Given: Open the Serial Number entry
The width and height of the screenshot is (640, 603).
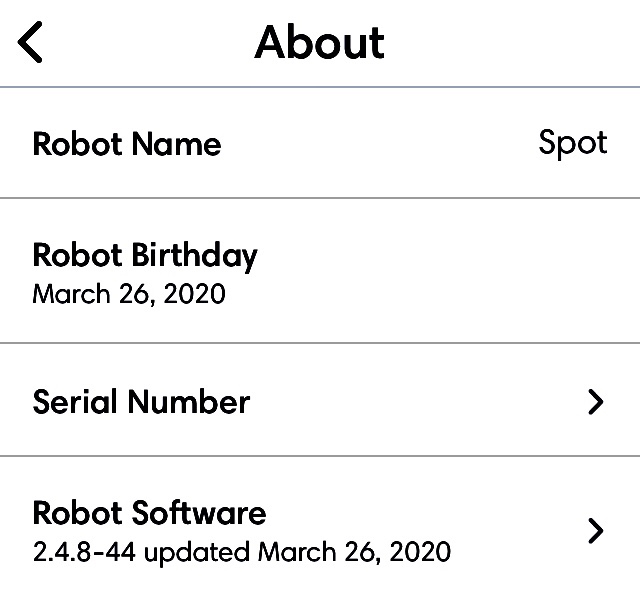Looking at the screenshot, I should pyautogui.click(x=141, y=402).
